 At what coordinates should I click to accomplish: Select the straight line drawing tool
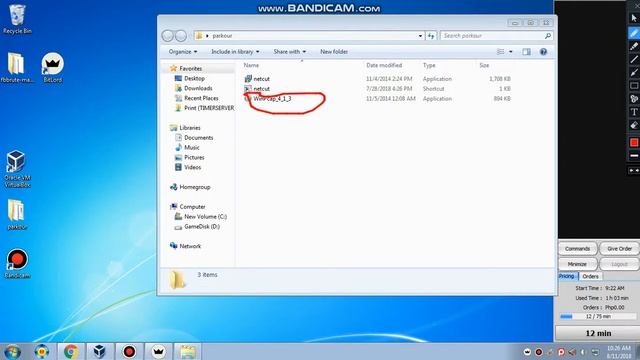click(x=634, y=59)
